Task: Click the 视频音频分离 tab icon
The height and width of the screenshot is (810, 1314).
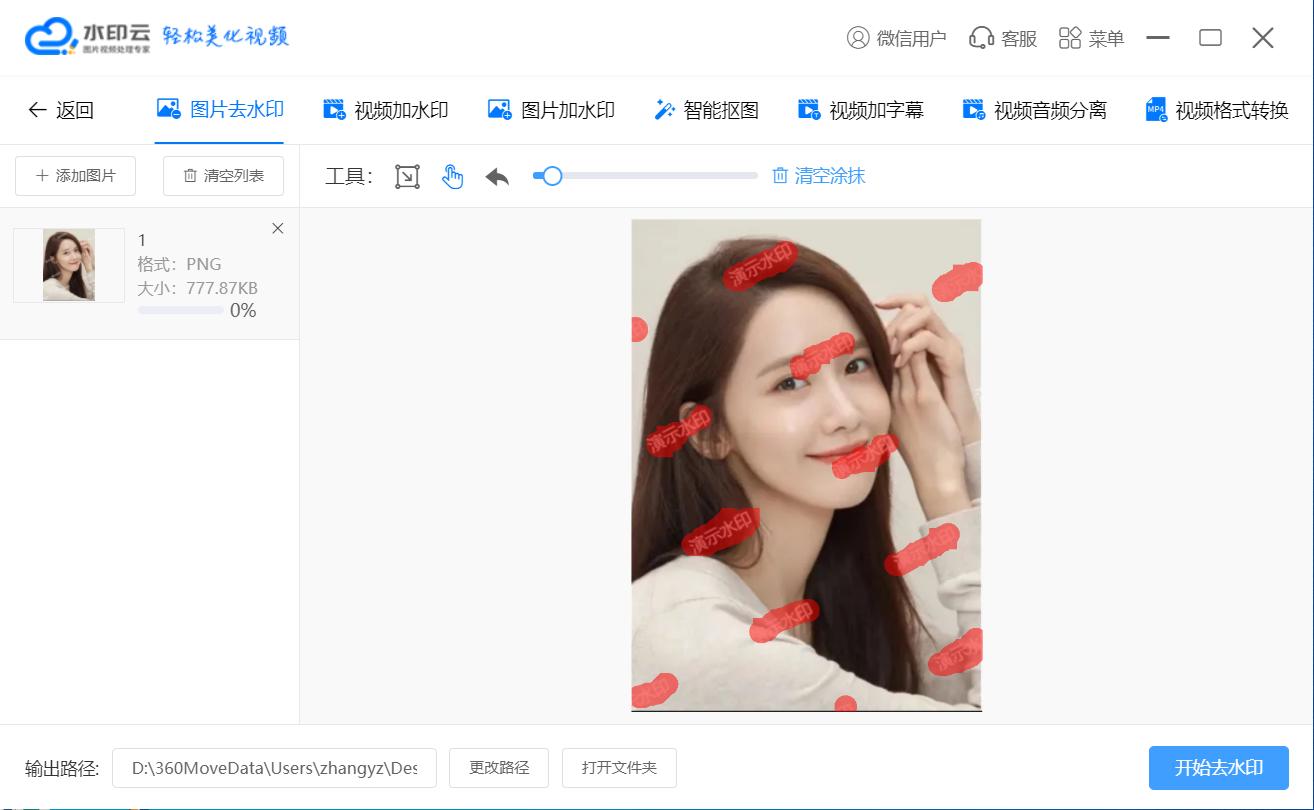Action: [x=974, y=110]
